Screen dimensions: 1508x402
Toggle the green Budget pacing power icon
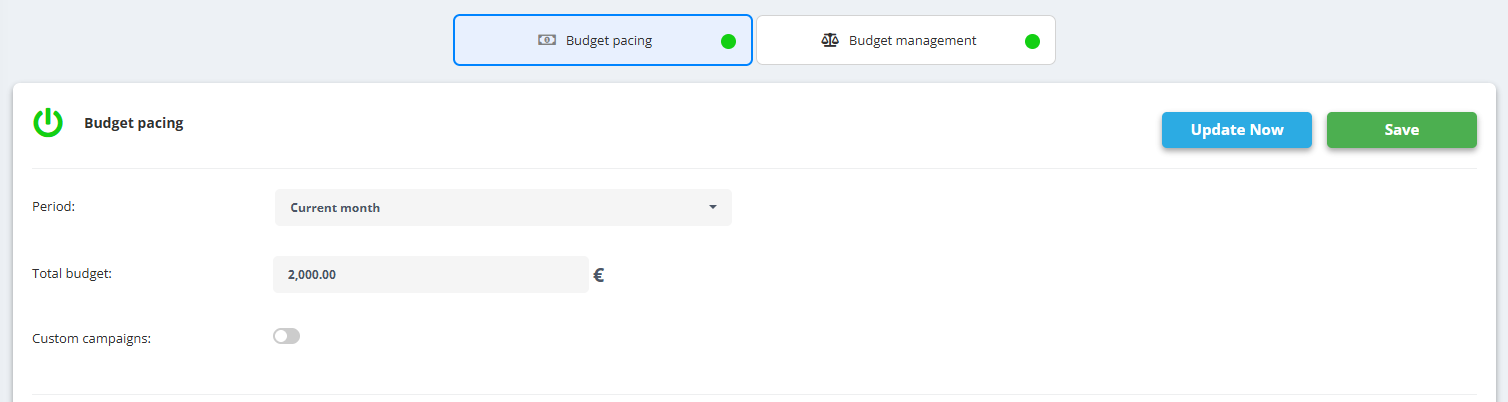click(x=48, y=123)
